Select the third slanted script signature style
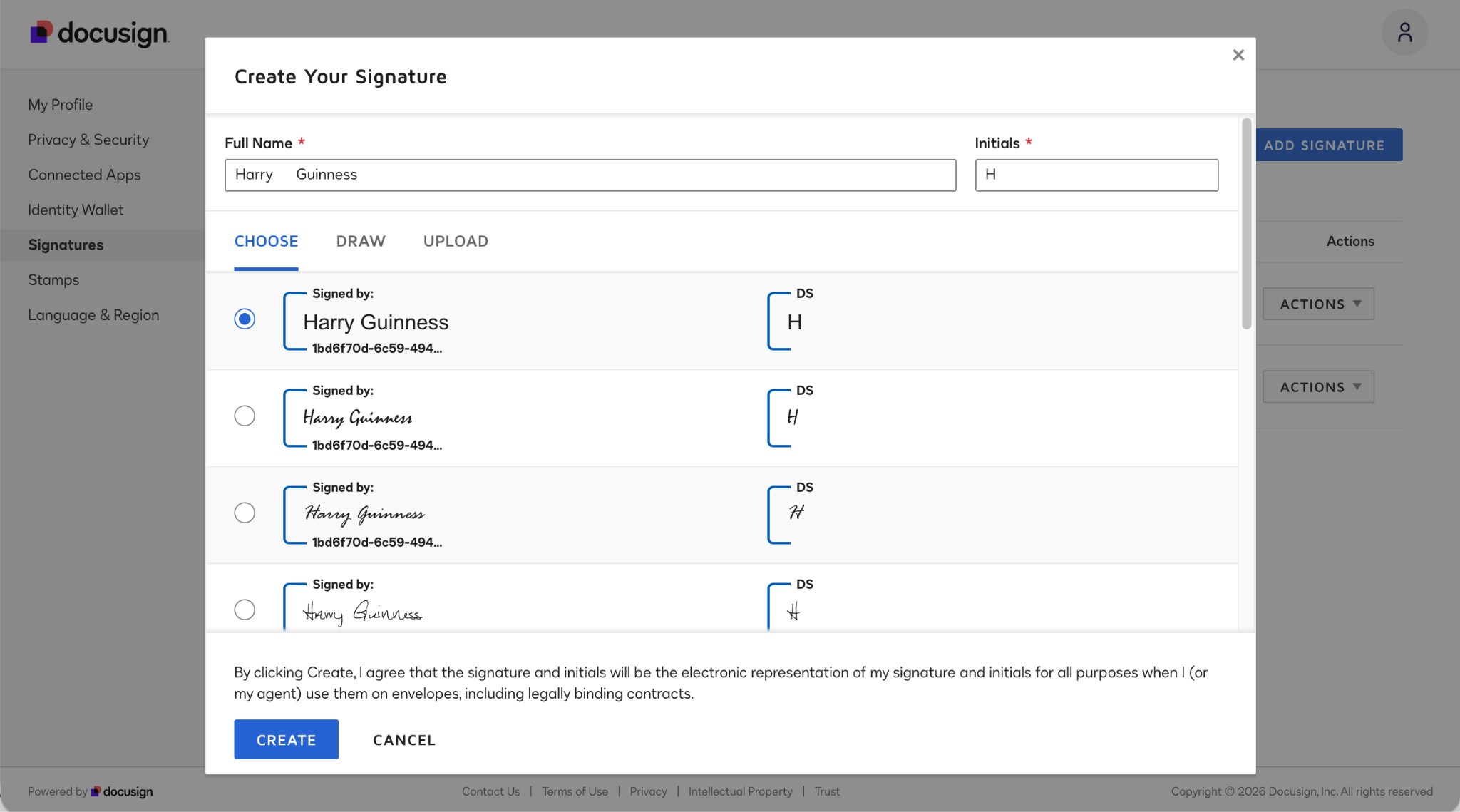1460x812 pixels. coord(245,513)
